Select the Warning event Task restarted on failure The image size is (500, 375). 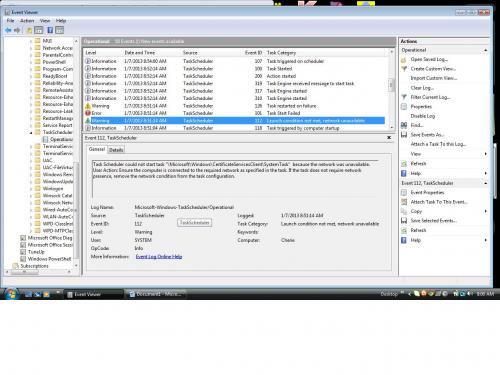point(235,106)
